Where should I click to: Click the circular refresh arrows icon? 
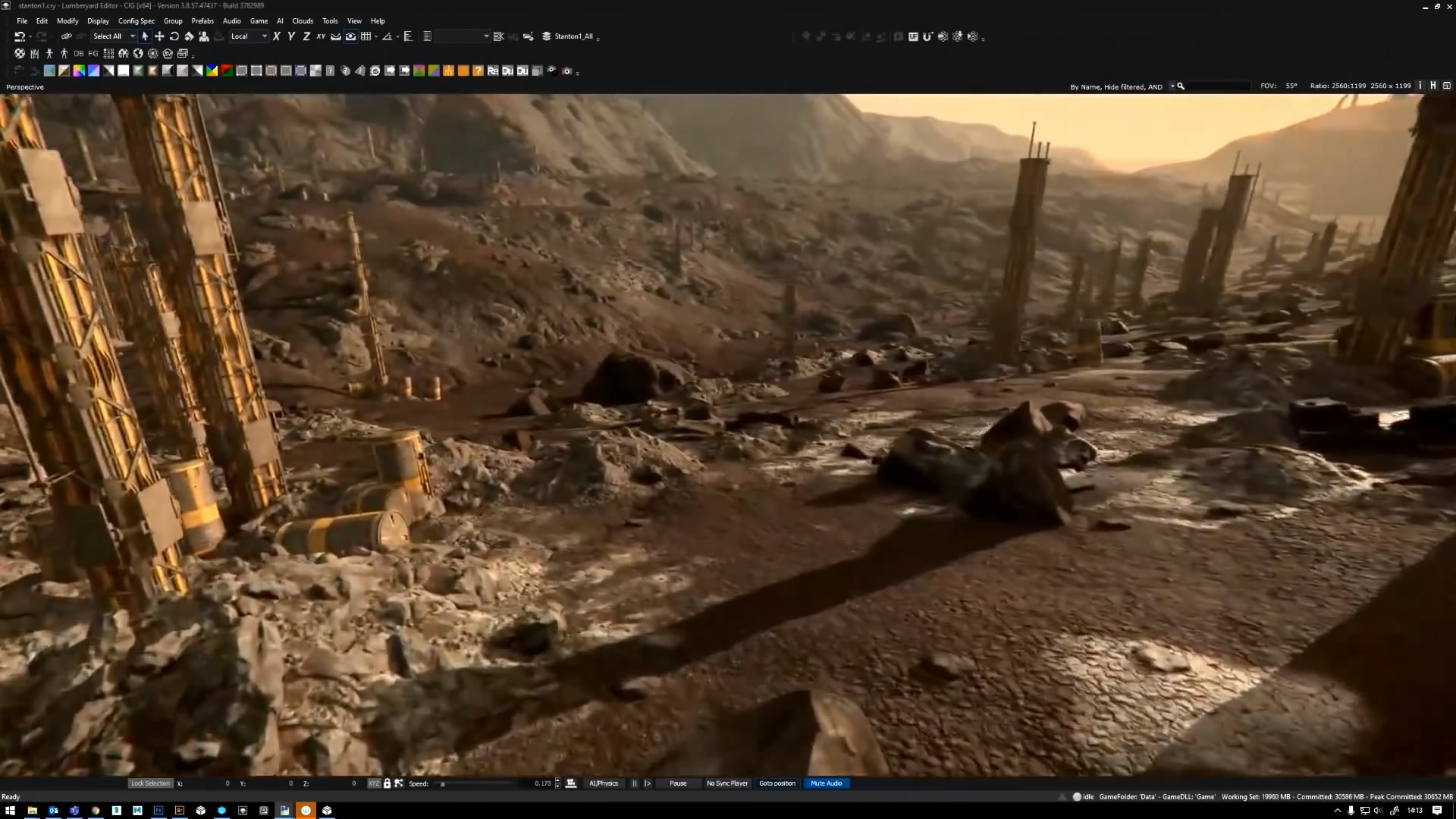tap(375, 71)
